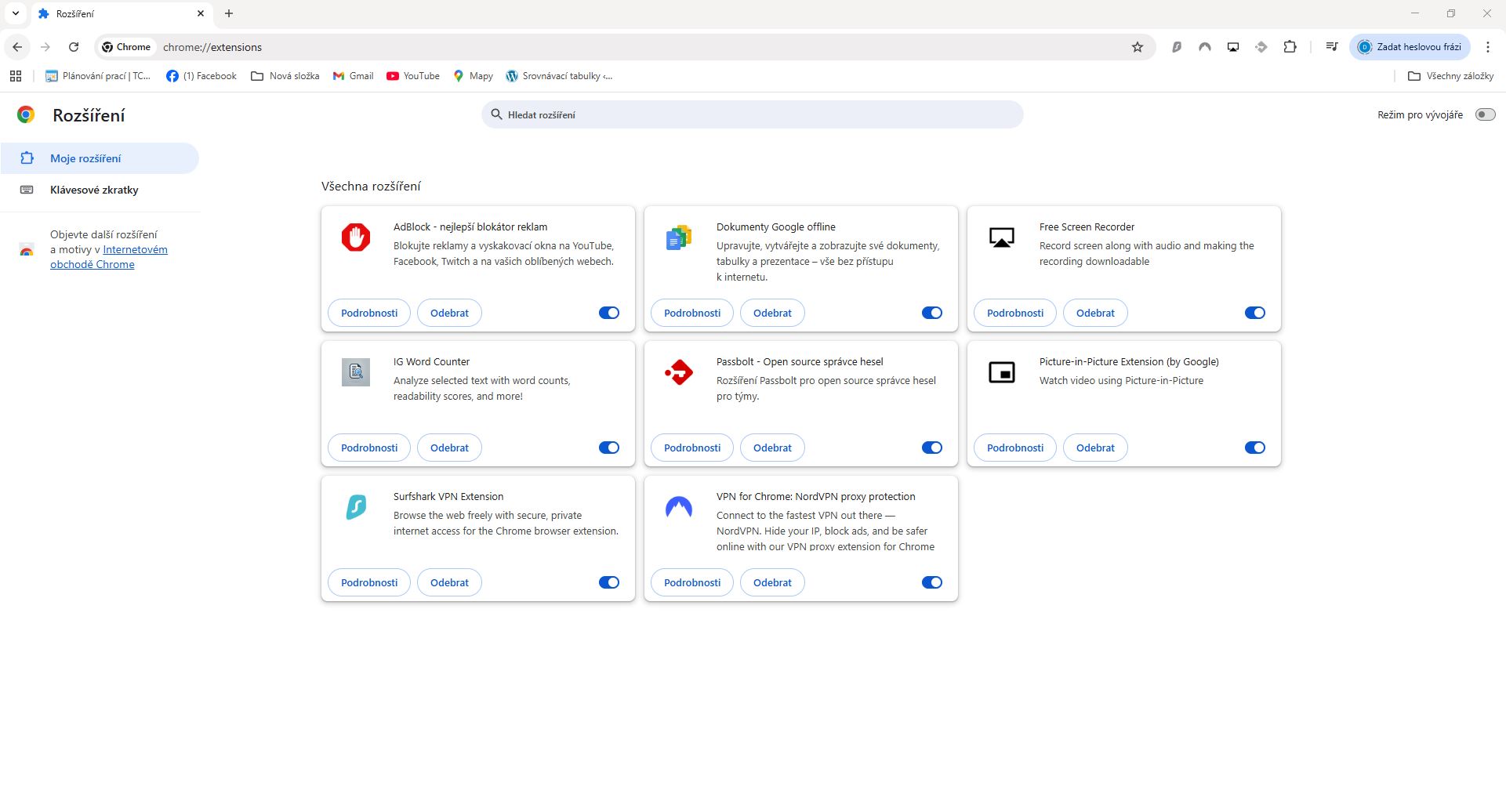Click the Passbolt red key icon
Viewport: 1506px width, 812px height.
point(679,372)
